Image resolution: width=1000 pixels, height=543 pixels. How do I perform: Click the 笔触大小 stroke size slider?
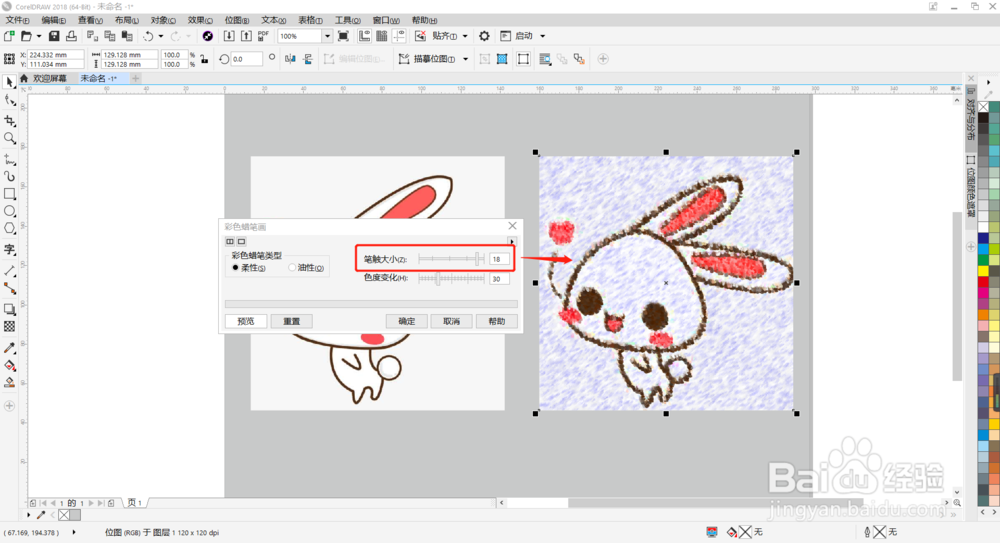[x=452, y=259]
